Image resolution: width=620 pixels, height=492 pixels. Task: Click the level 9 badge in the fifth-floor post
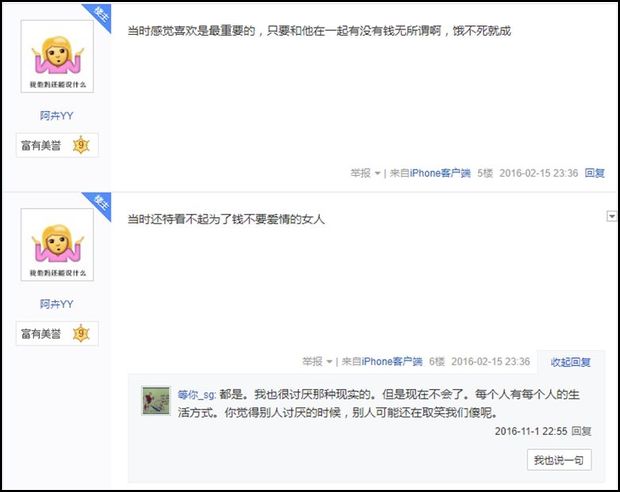[81, 145]
